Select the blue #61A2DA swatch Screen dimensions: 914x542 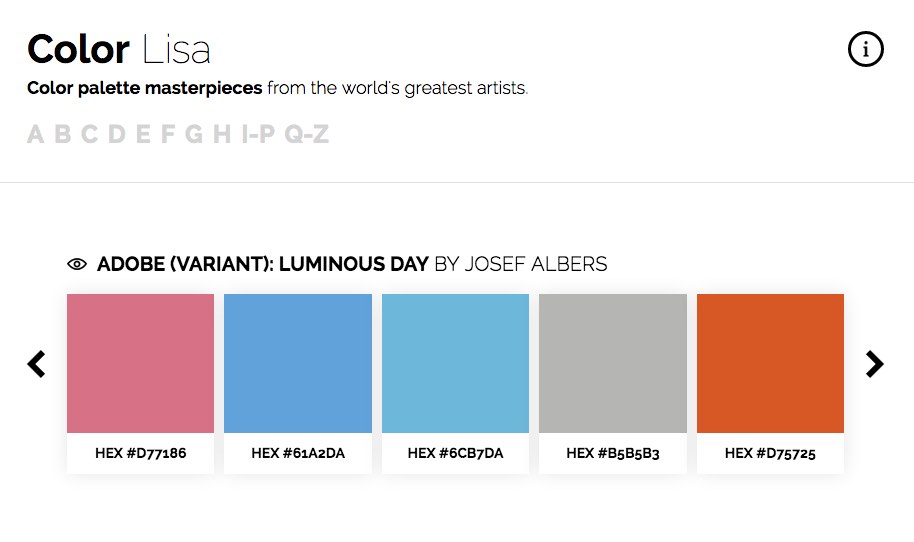298,363
